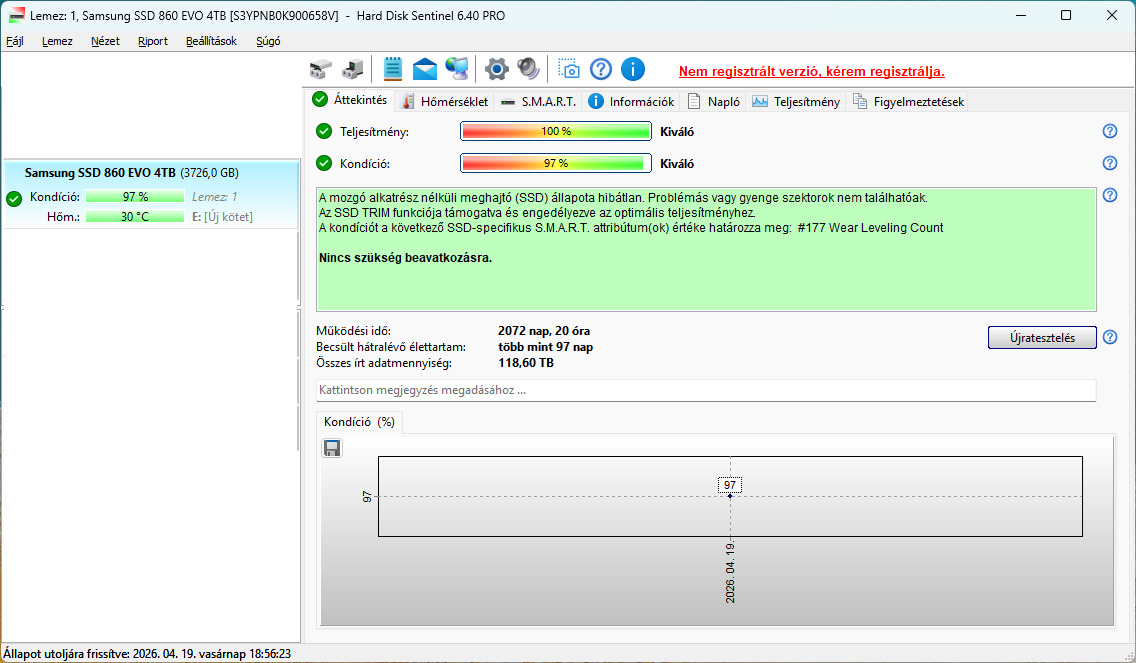
Task: Click help icon beside green status text
Action: (x=1109, y=195)
